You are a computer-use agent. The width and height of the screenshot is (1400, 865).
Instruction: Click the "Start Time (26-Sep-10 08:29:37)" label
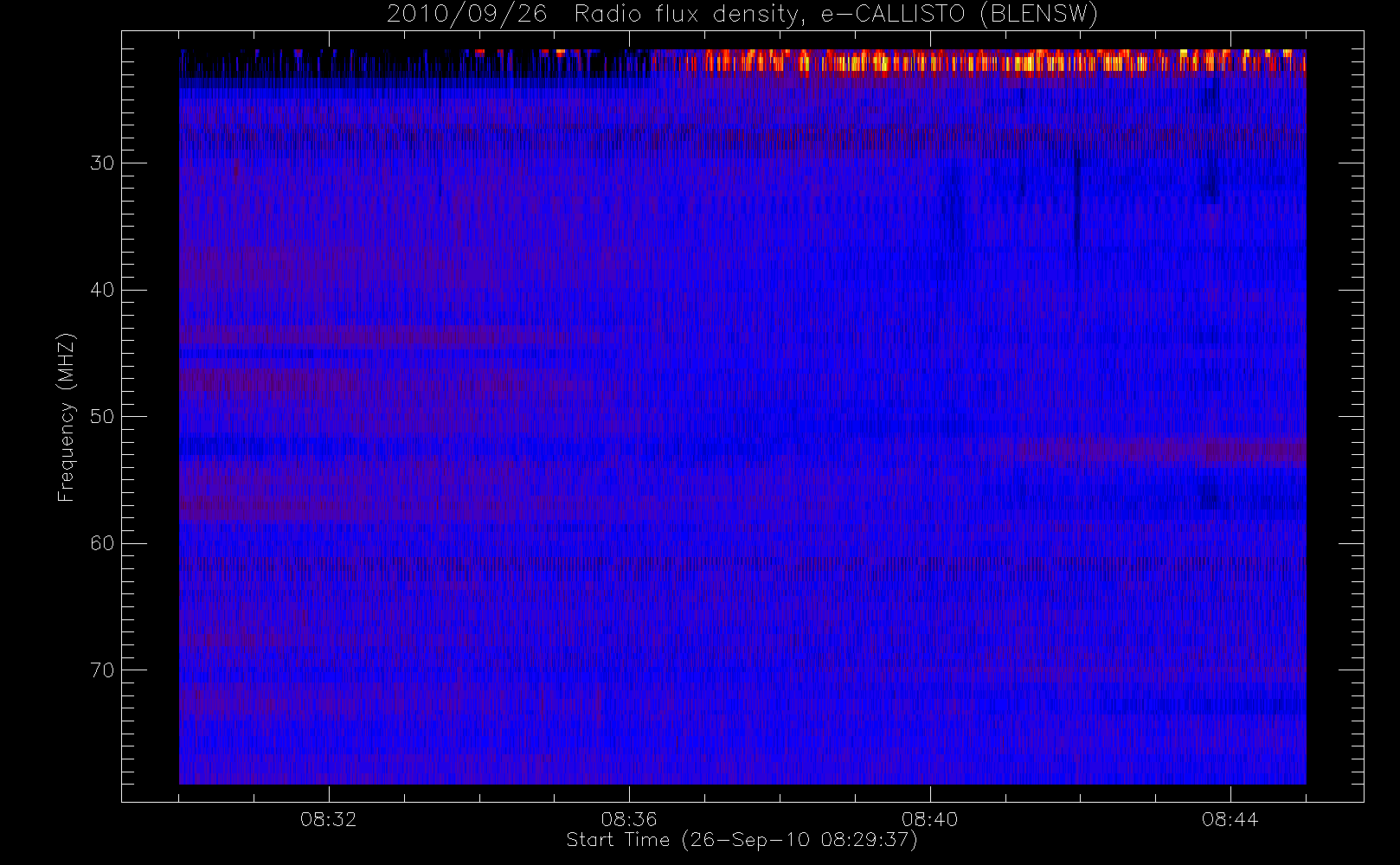742,840
